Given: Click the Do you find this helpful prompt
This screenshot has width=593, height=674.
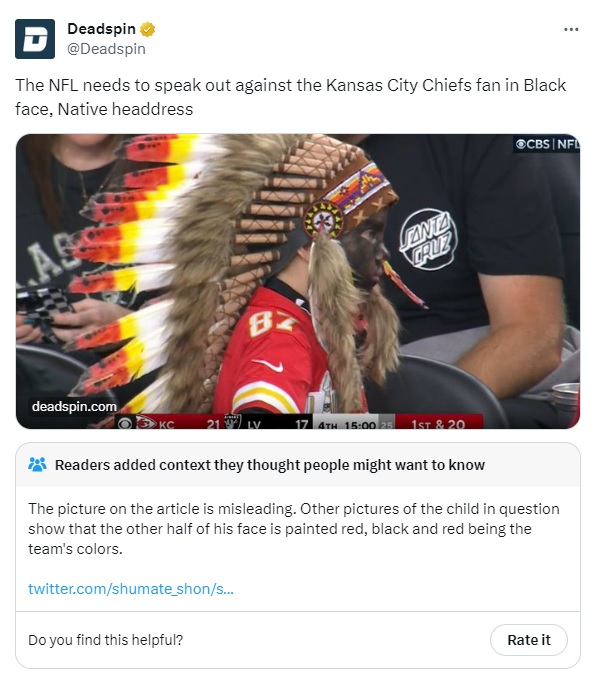Looking at the screenshot, I should click(105, 640).
